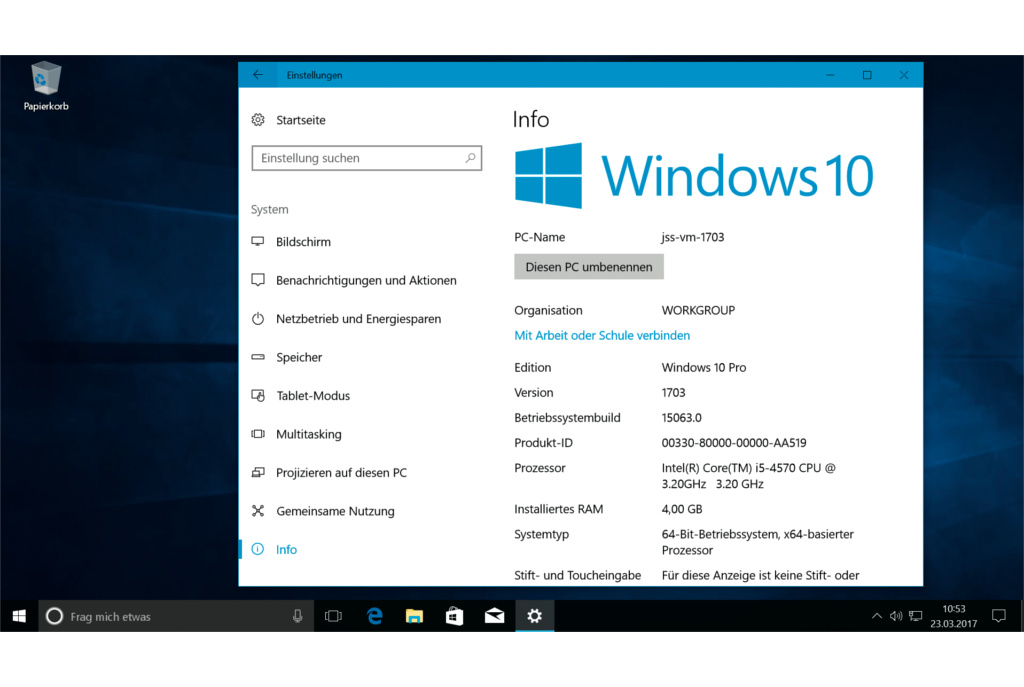The width and height of the screenshot is (1024, 687).
Task: Click the 4,00 GB RAM value
Action: click(x=682, y=509)
